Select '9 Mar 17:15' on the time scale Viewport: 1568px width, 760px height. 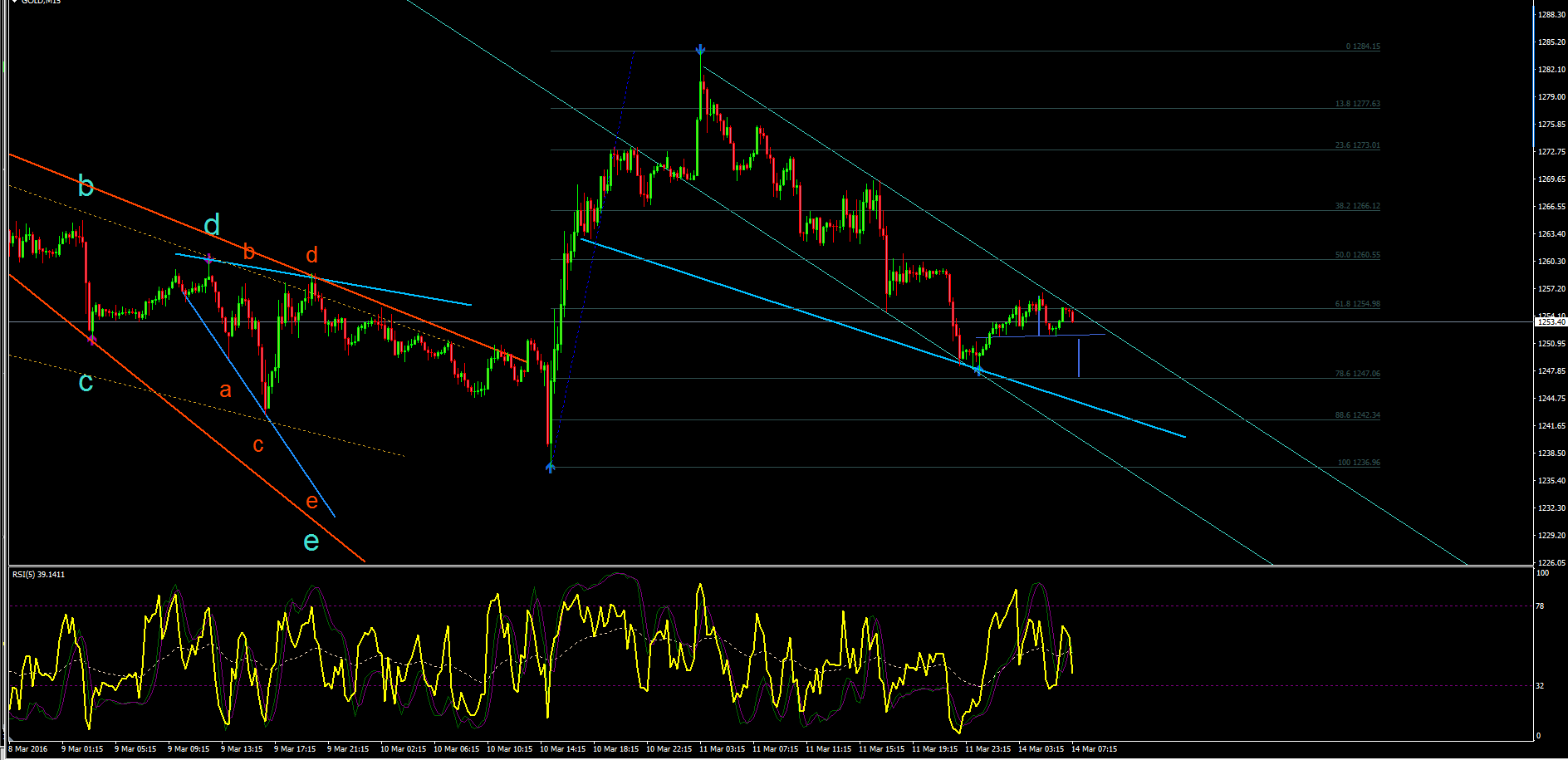click(295, 749)
